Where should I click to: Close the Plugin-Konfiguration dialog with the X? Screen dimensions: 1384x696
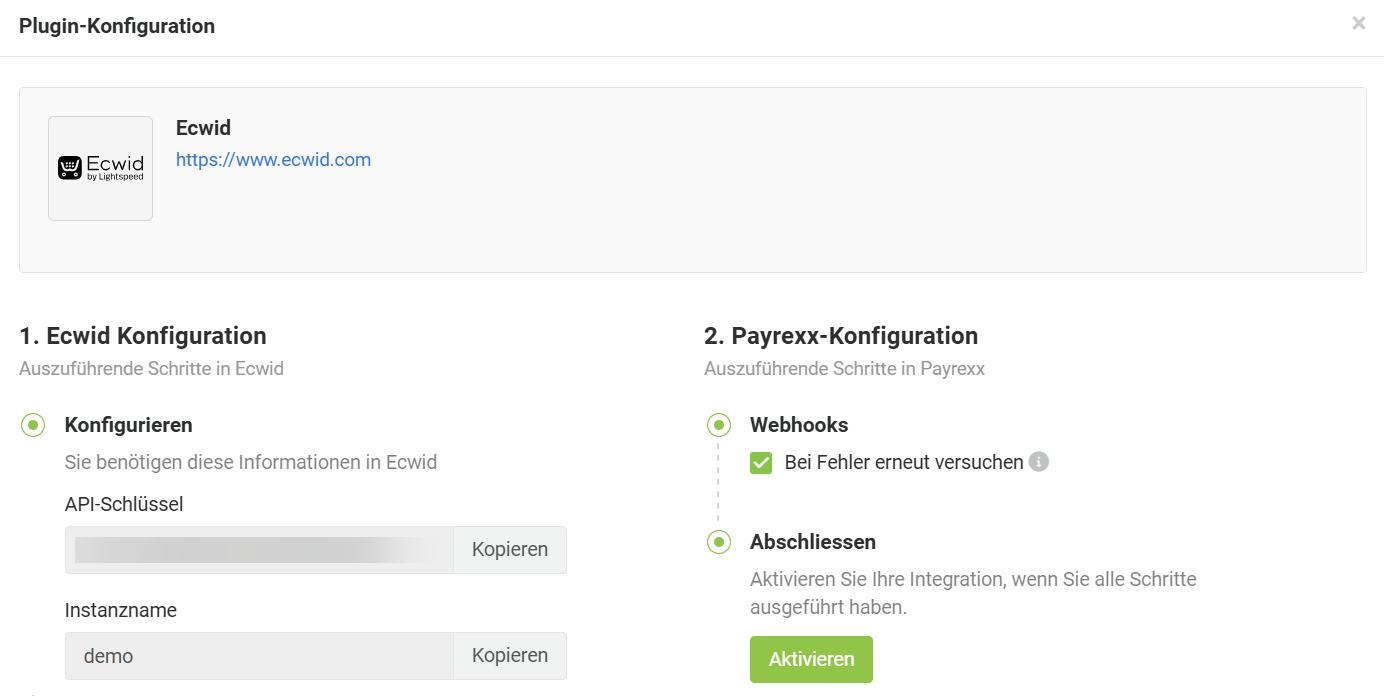tap(1358, 23)
